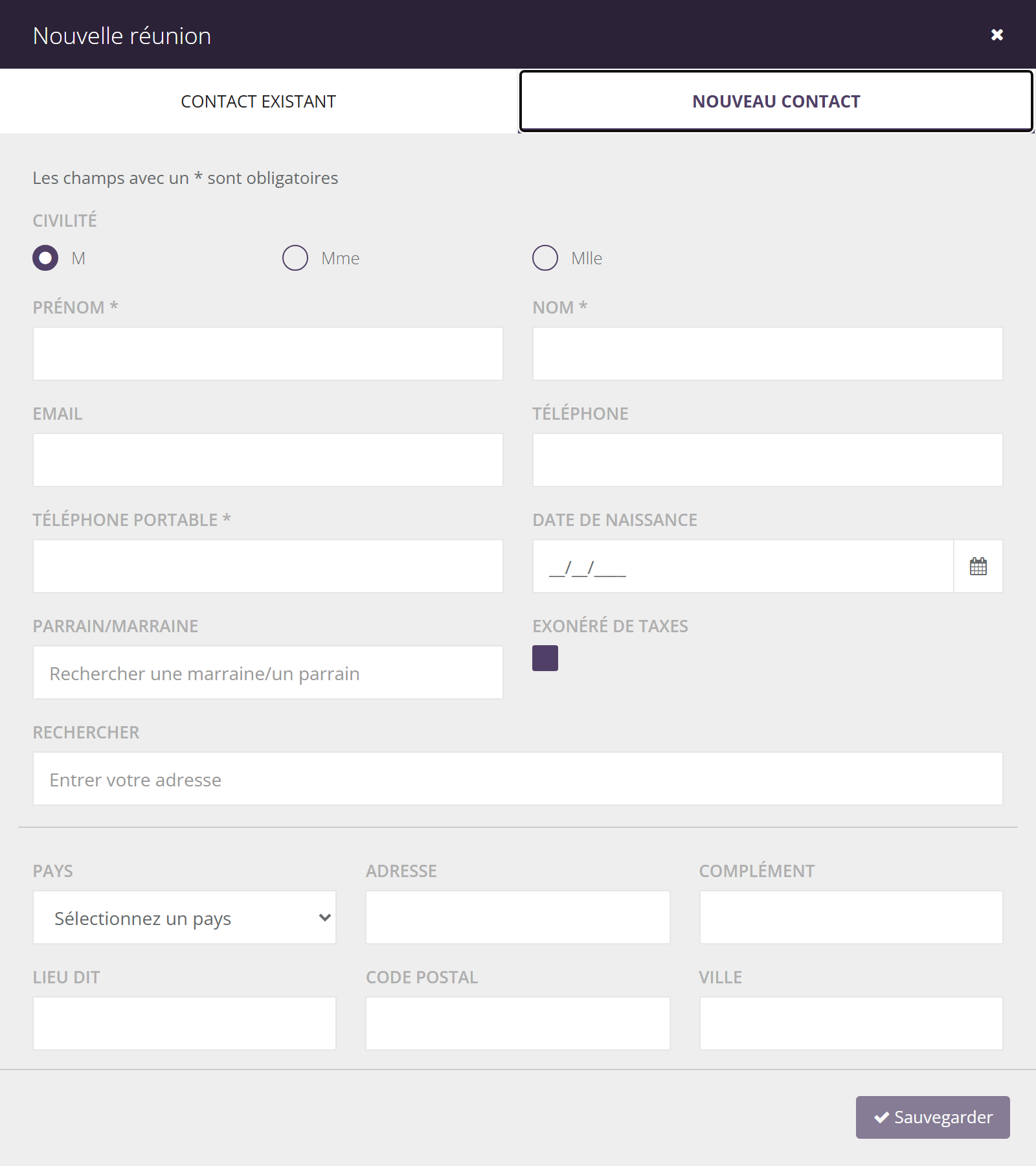Click the Entrer votre adresse search box
1036x1166 pixels.
pos(518,779)
